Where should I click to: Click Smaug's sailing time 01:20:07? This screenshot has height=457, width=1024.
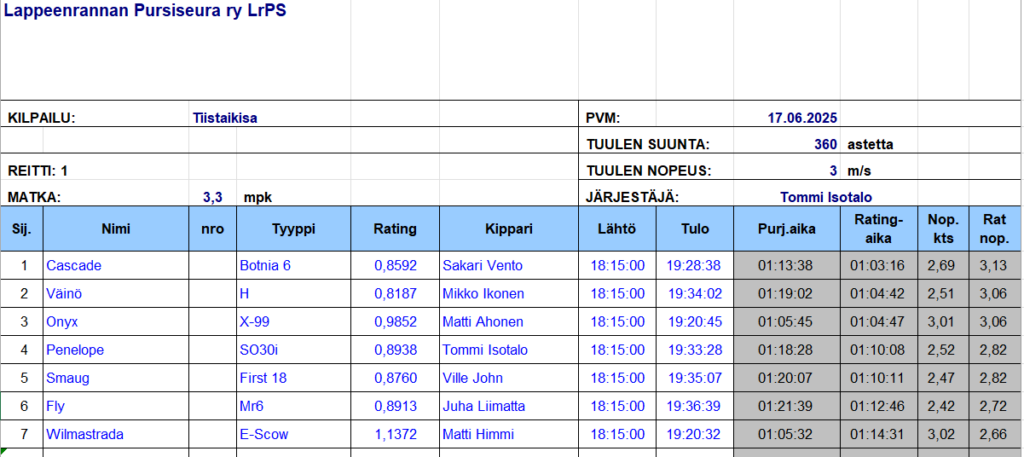[787, 378]
